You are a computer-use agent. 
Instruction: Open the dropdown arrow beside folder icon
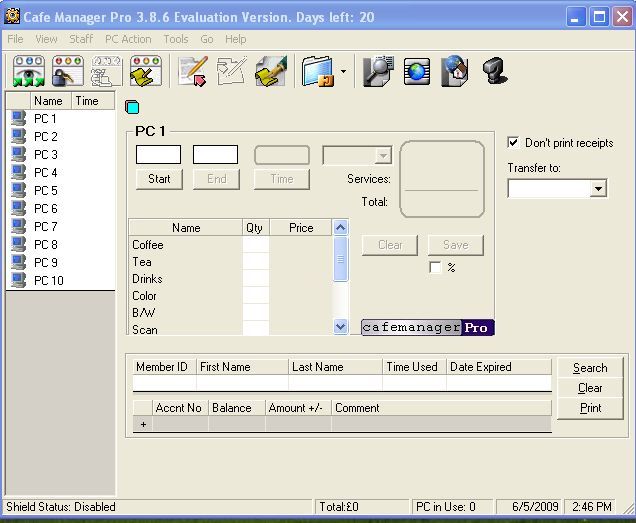[x=344, y=71]
